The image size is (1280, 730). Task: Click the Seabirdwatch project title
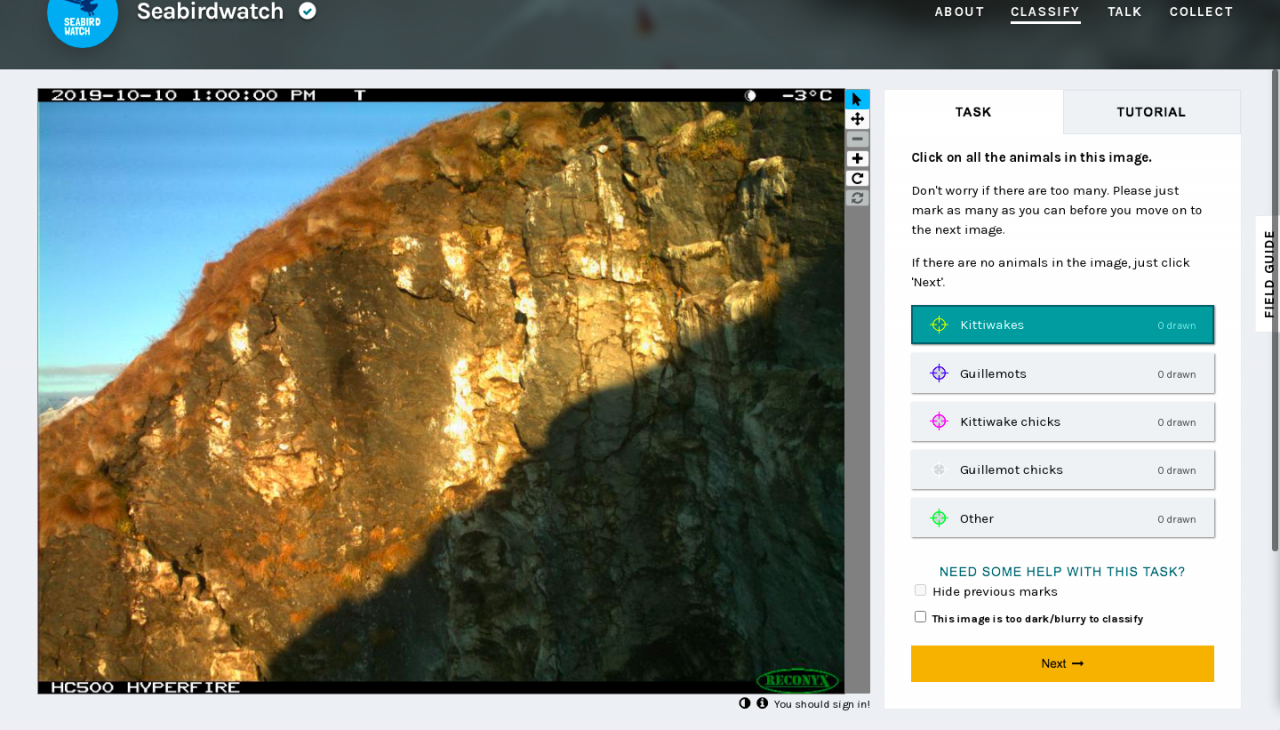pyautogui.click(x=210, y=12)
